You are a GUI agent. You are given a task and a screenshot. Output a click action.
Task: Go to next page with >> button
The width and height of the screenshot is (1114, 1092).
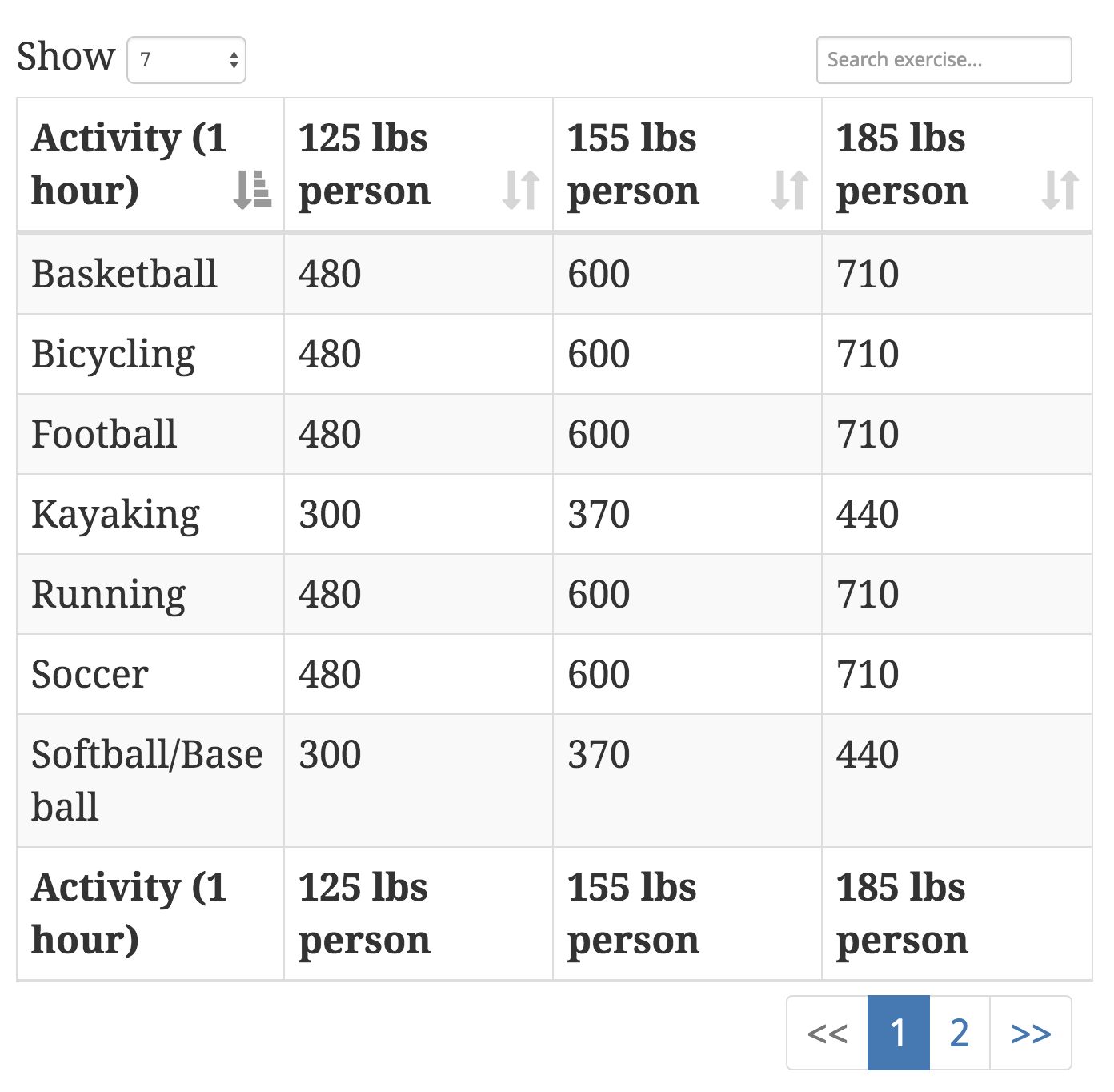click(1031, 1033)
